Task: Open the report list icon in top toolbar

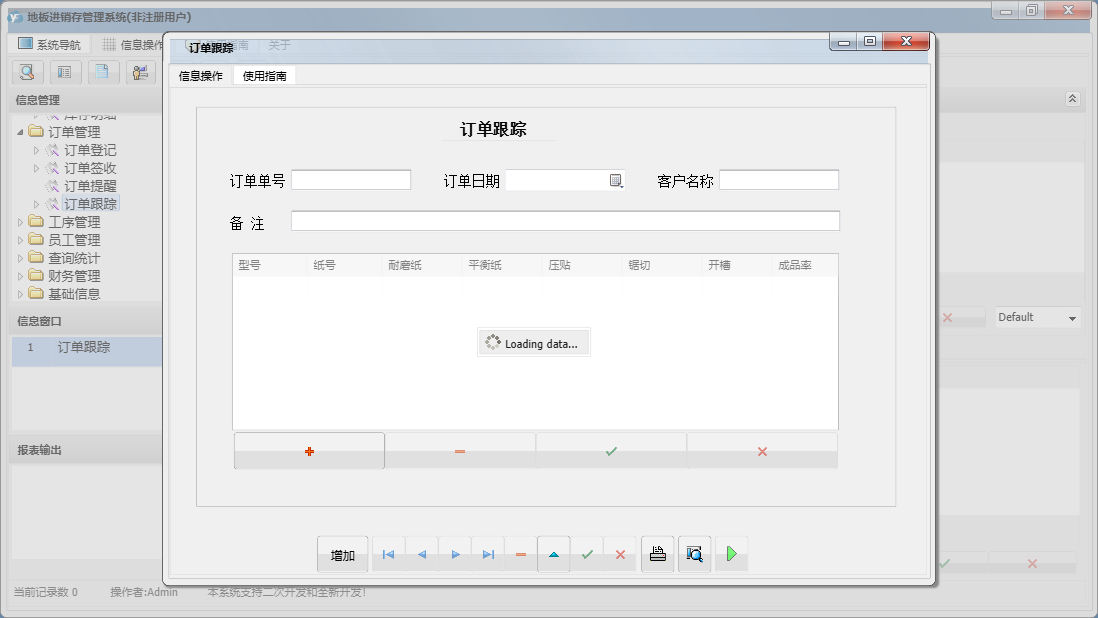Action: coord(64,71)
